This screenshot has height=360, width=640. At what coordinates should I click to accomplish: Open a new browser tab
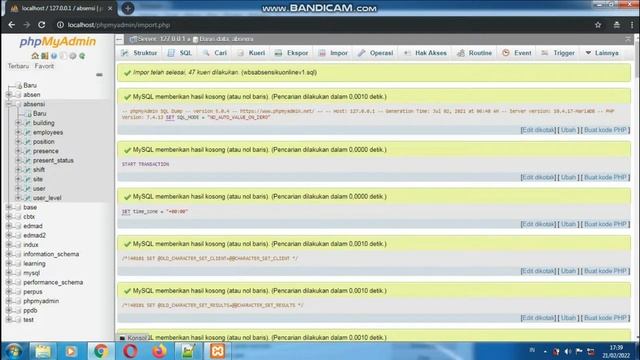(127, 8)
